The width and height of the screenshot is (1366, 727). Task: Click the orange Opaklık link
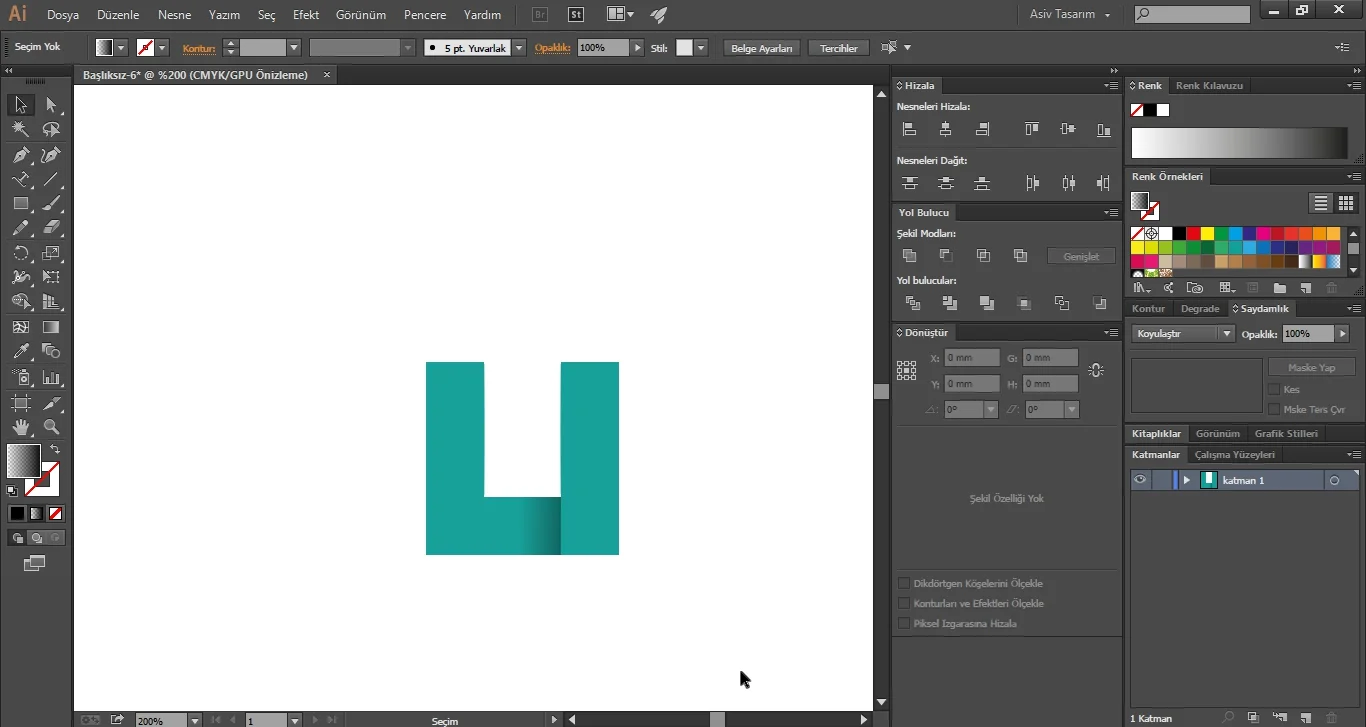point(552,48)
